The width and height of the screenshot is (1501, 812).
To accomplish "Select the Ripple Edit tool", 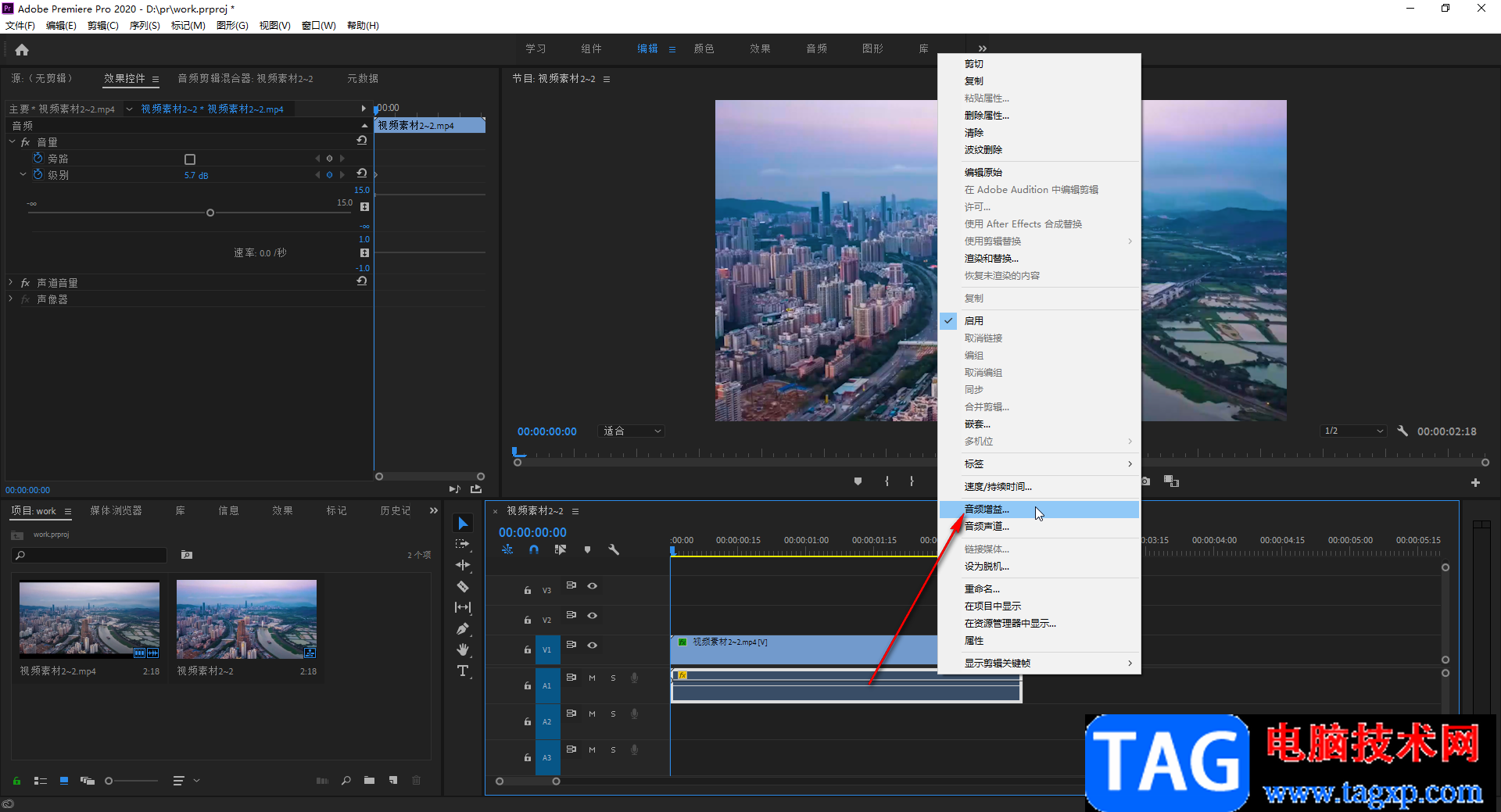I will 463,565.
